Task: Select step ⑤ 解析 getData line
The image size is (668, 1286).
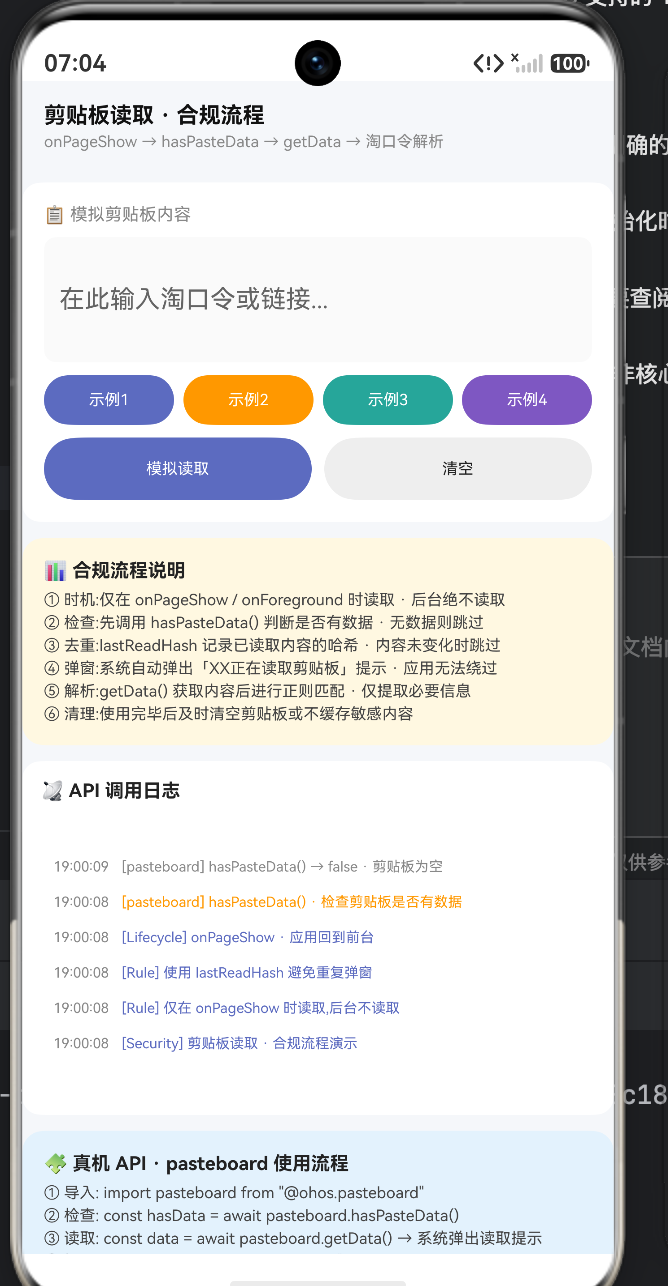Action: tap(258, 691)
